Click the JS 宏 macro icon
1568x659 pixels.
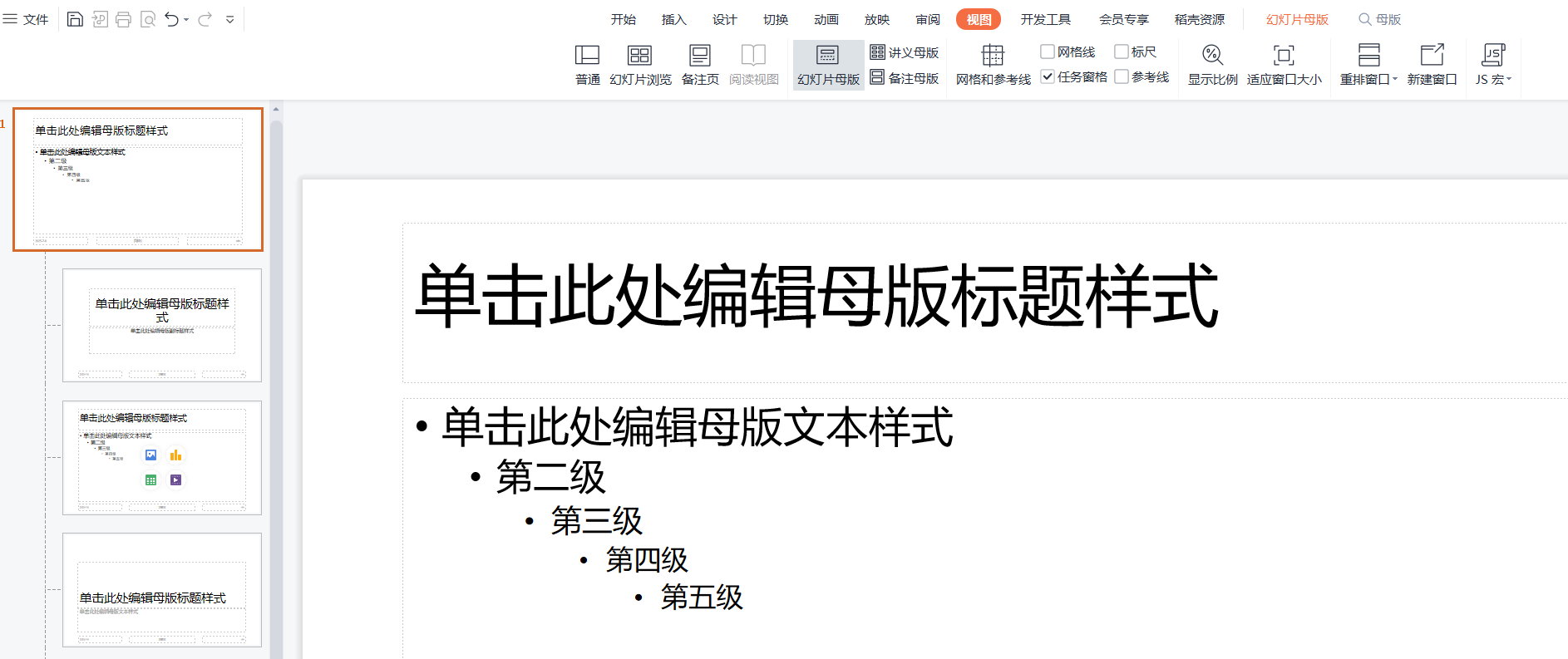coord(1493,56)
